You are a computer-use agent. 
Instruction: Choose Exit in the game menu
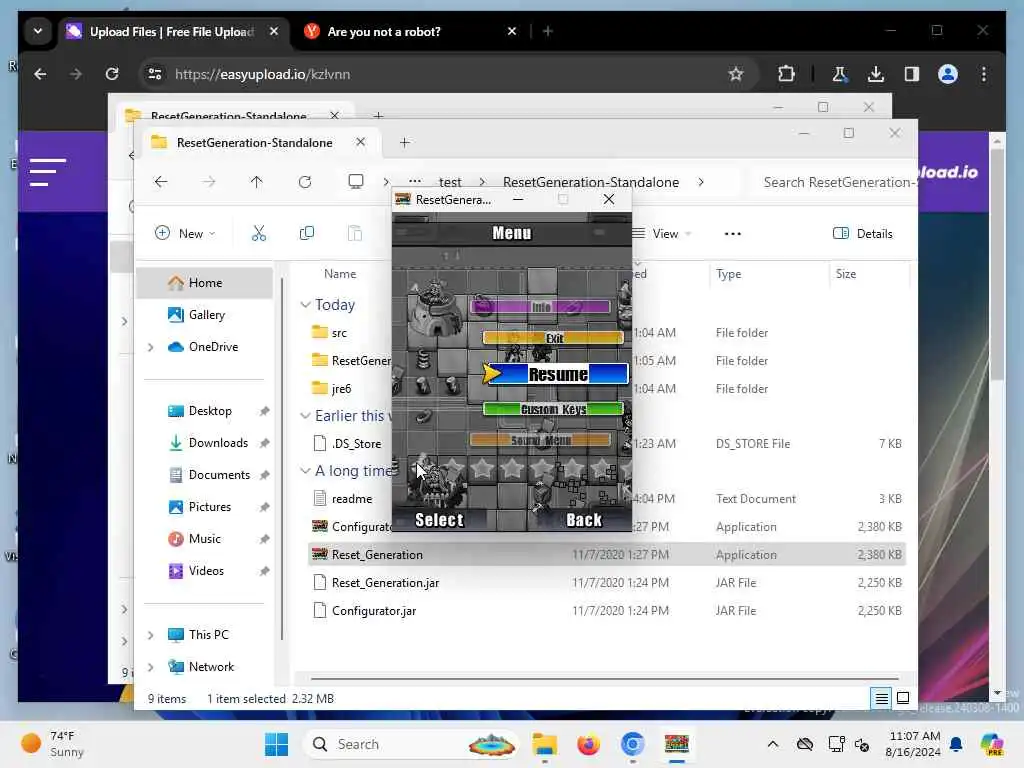[x=553, y=338]
